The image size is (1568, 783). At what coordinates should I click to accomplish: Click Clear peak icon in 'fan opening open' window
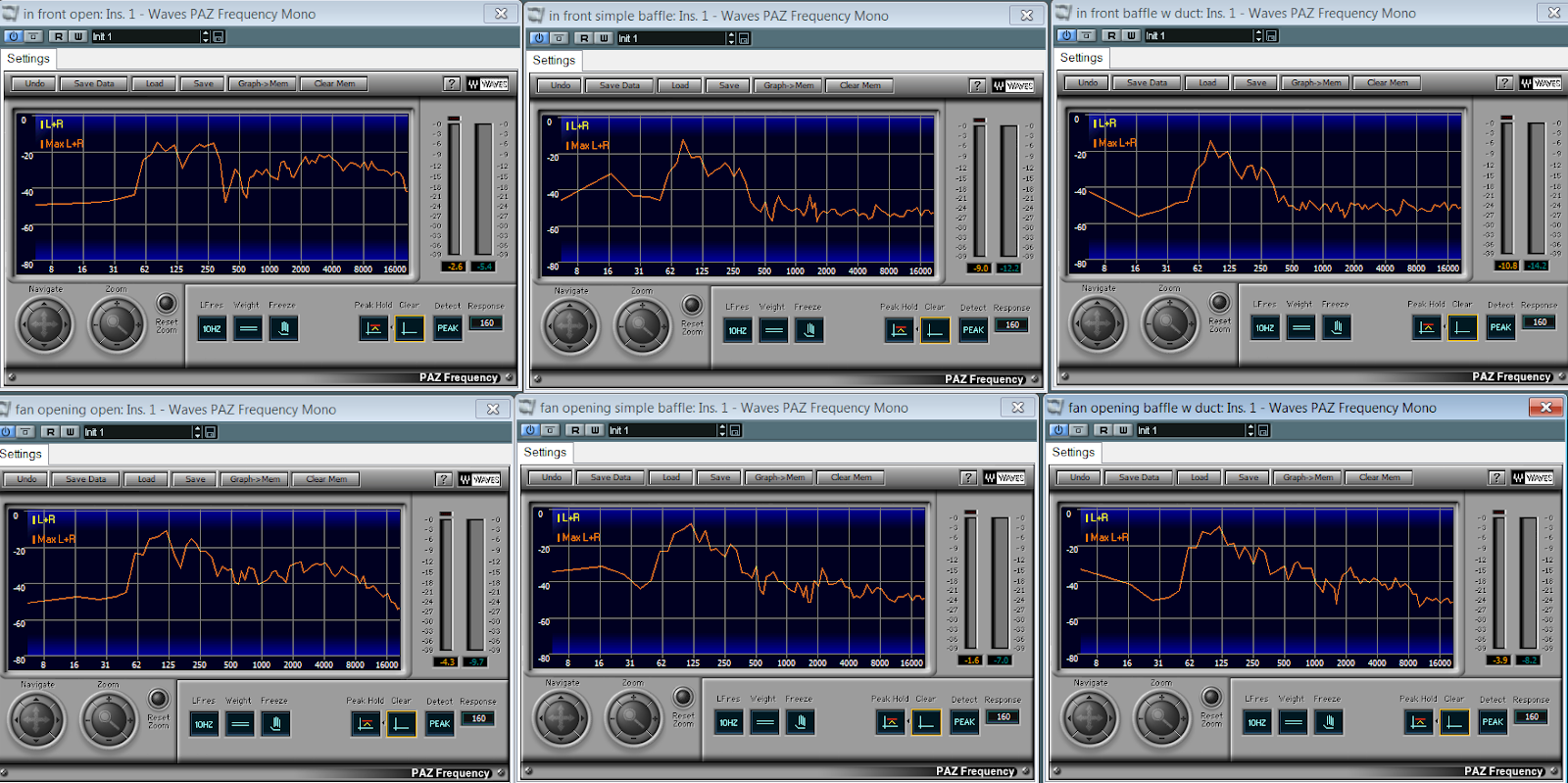click(x=401, y=725)
